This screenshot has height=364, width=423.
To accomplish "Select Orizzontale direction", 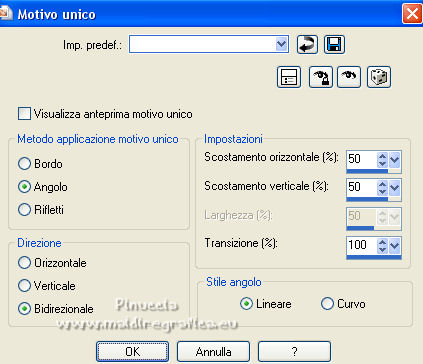I will coord(24,263).
